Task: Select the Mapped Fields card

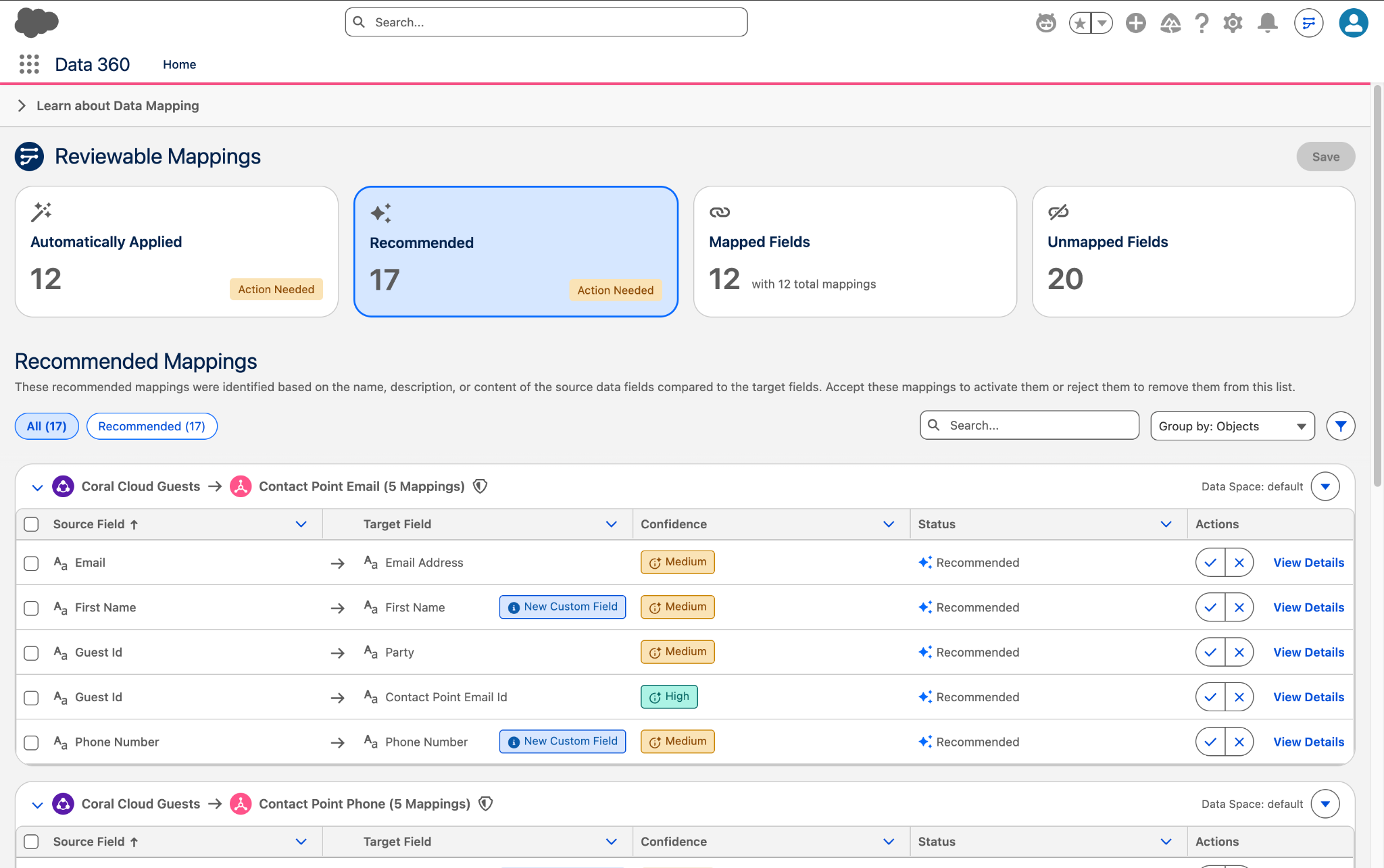Action: [x=855, y=251]
